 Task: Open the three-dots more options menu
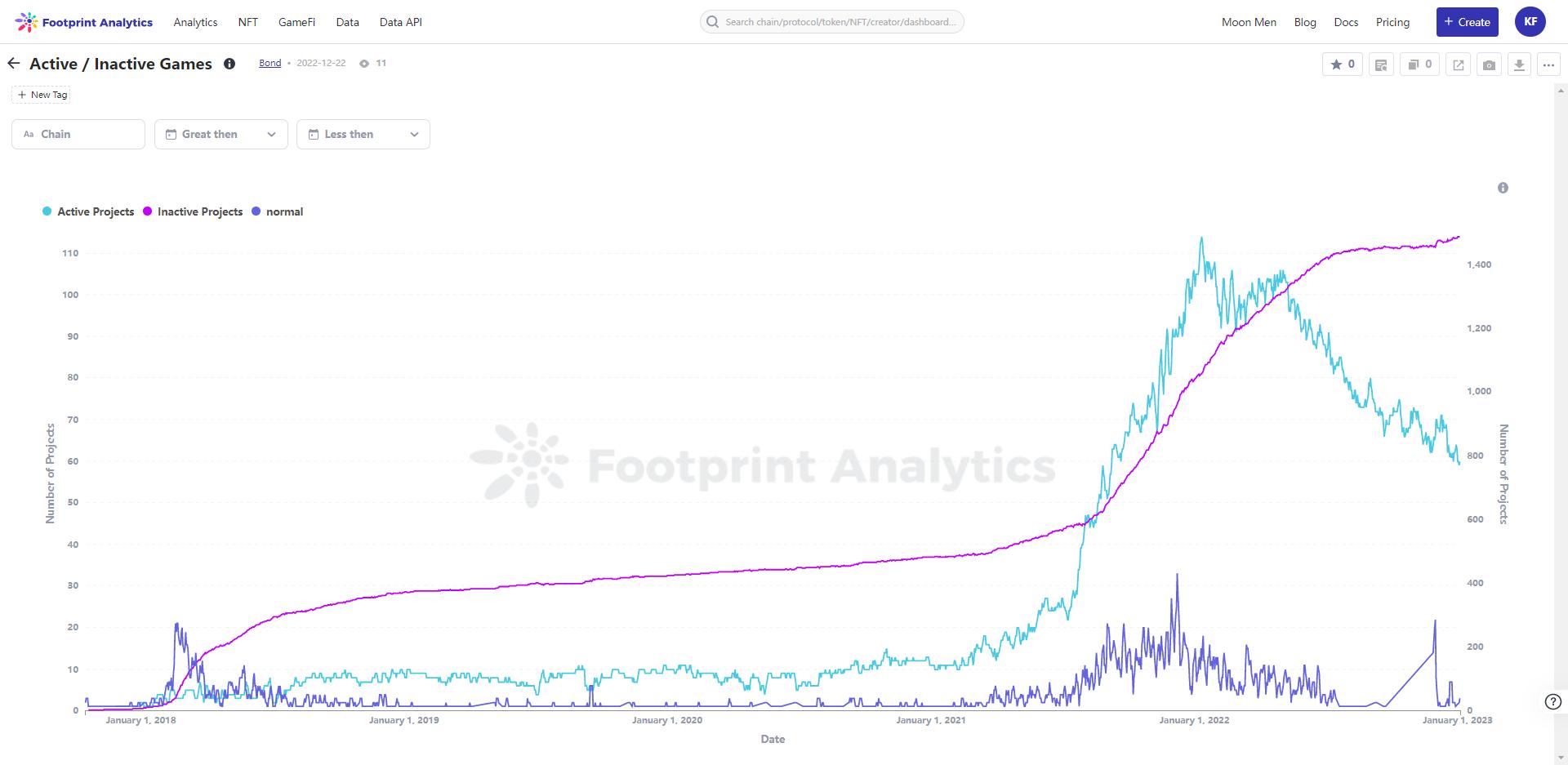[1548, 64]
